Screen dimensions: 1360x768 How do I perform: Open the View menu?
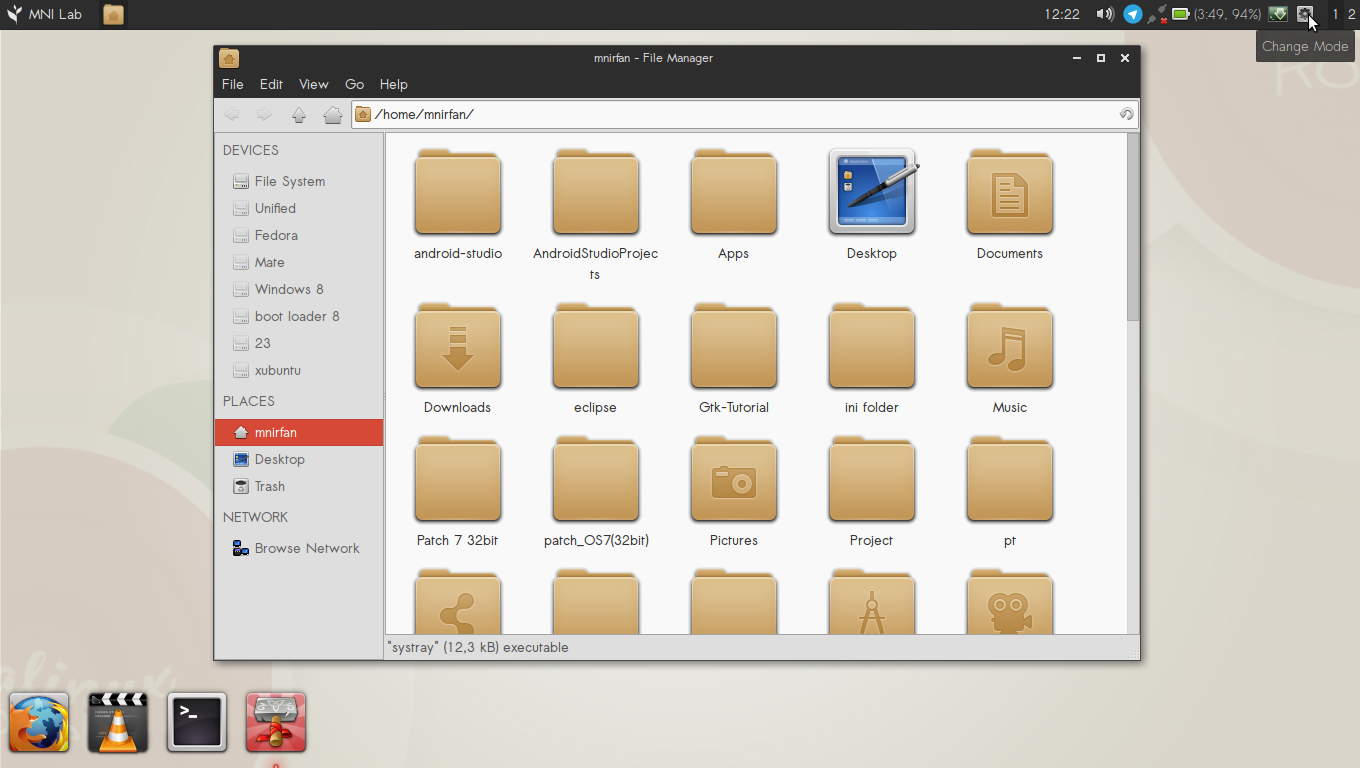314,84
